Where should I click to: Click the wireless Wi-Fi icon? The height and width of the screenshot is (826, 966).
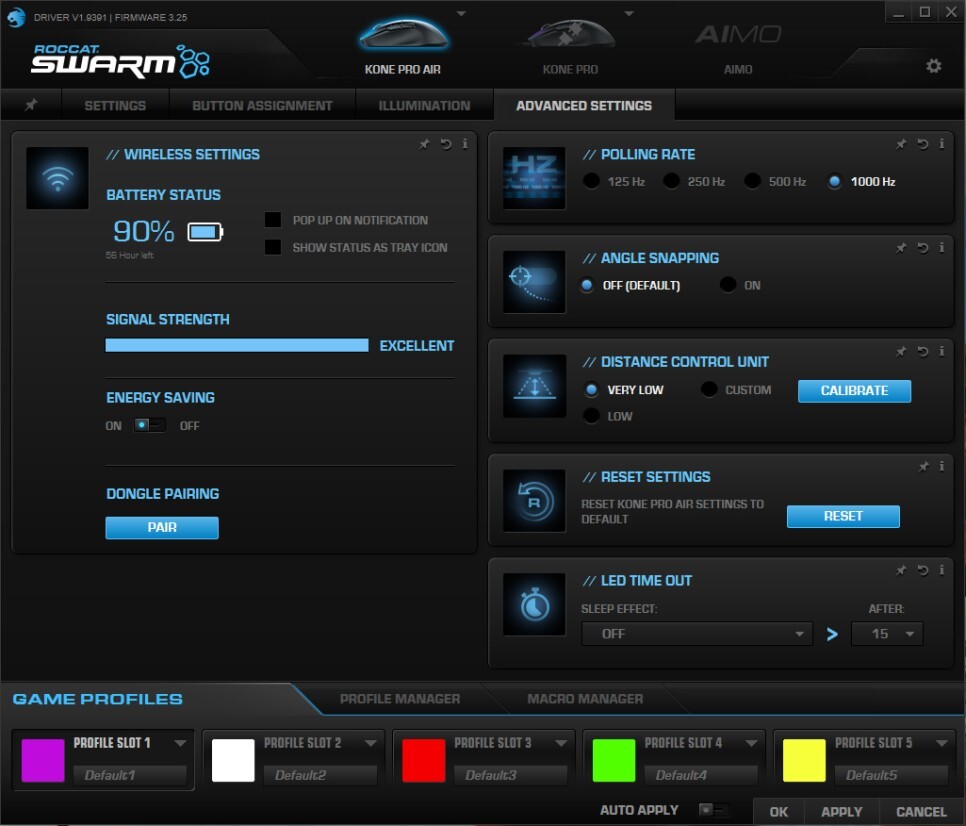tap(57, 178)
